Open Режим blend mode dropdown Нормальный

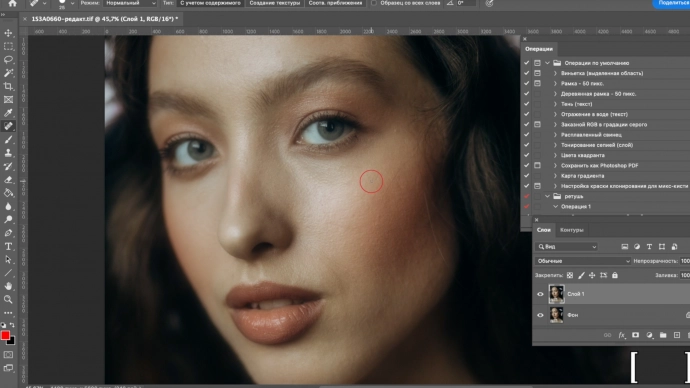(130, 3)
